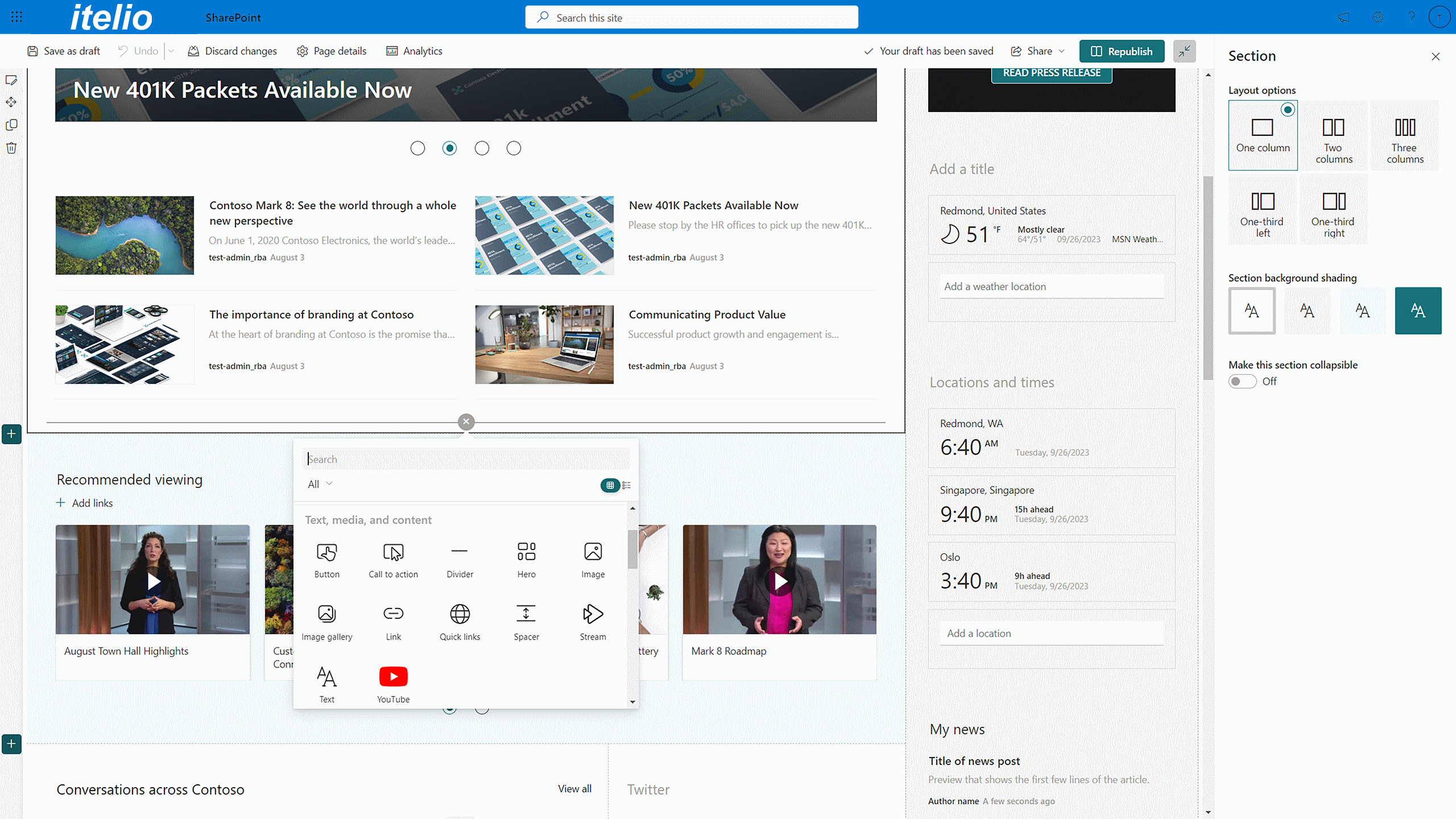Open the user account avatar
The height and width of the screenshot is (819, 1456).
tap(1439, 17)
